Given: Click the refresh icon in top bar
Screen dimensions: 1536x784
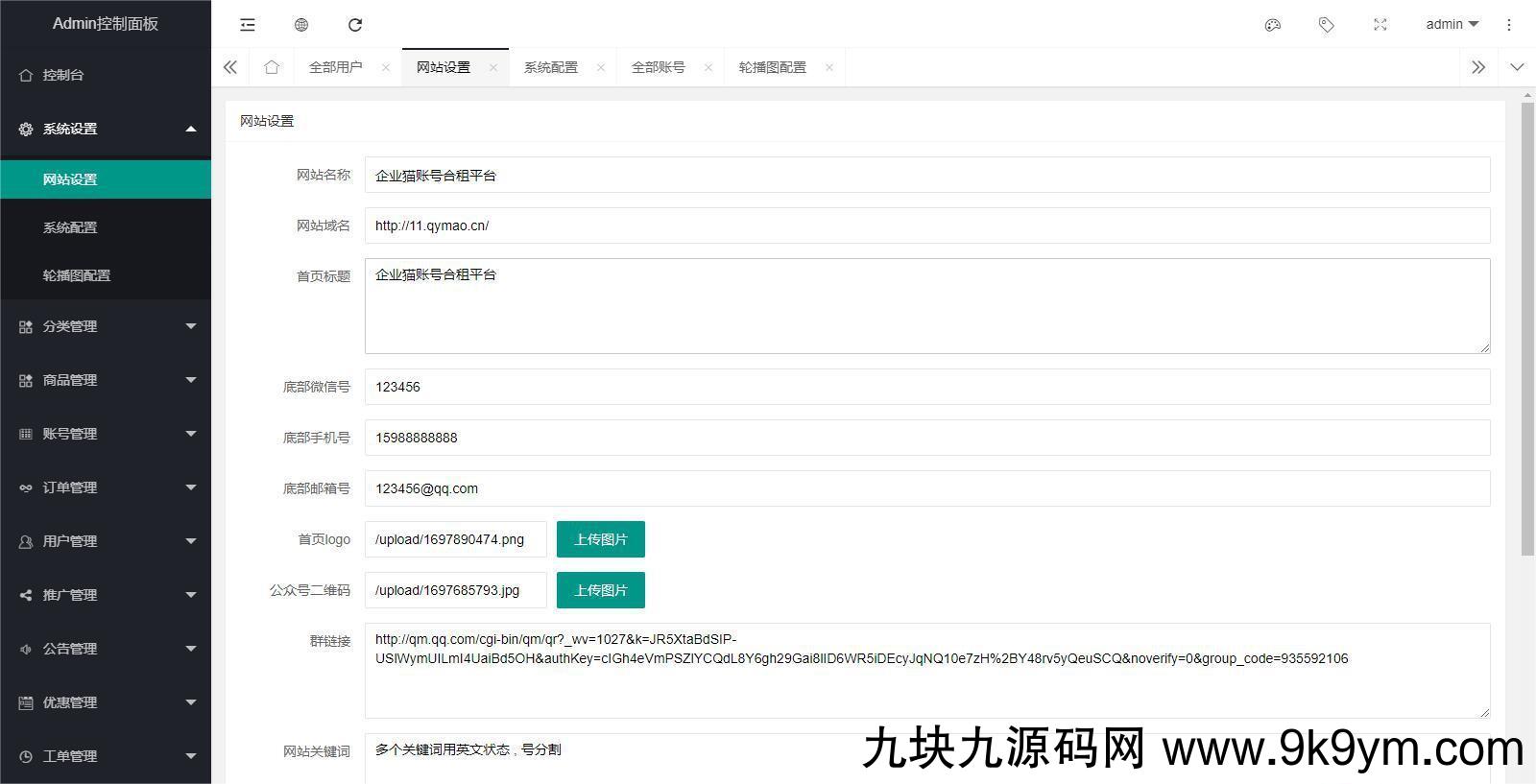Looking at the screenshot, I should (355, 25).
